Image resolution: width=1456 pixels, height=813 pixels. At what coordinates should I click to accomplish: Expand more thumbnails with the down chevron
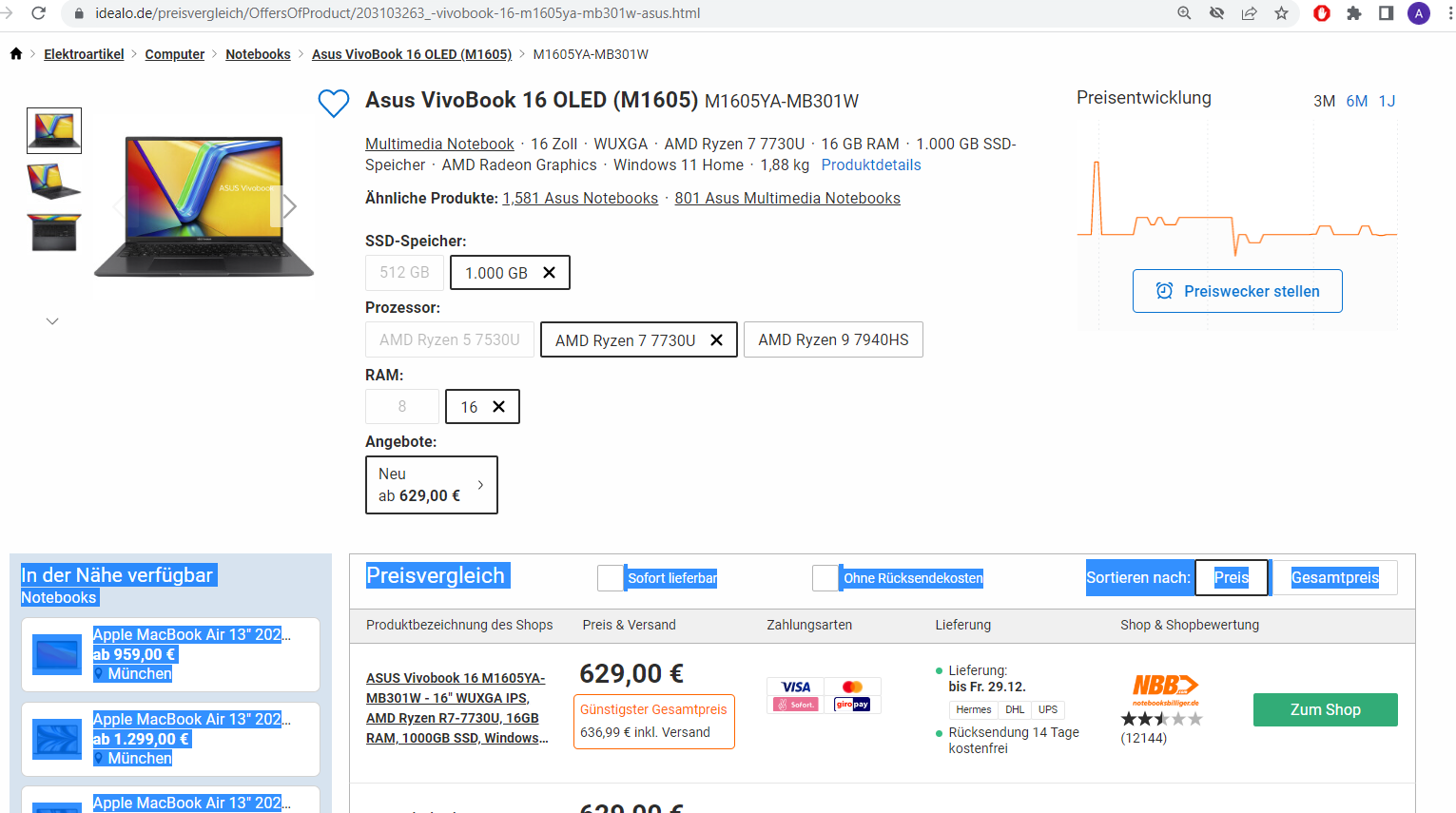tap(52, 321)
